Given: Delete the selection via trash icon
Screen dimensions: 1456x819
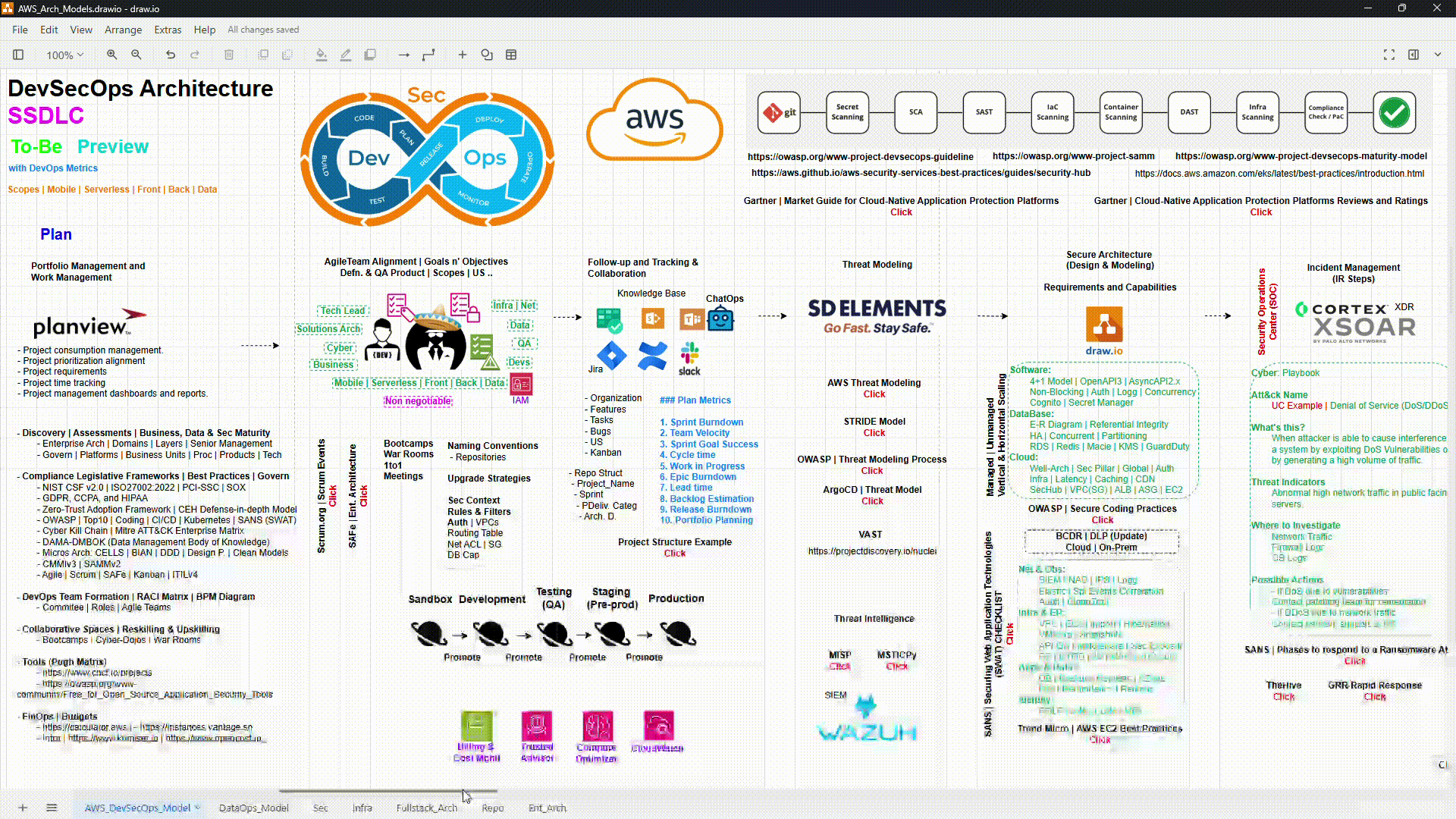Looking at the screenshot, I should click(x=229, y=55).
